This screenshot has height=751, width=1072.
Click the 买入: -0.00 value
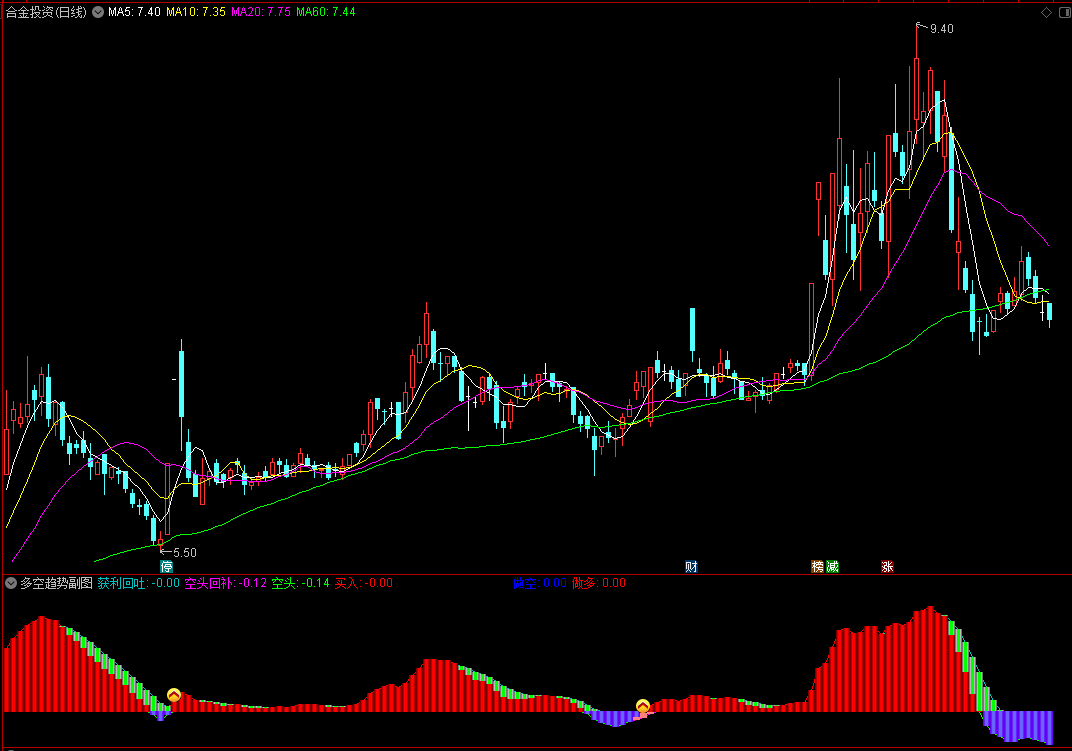(x=363, y=583)
